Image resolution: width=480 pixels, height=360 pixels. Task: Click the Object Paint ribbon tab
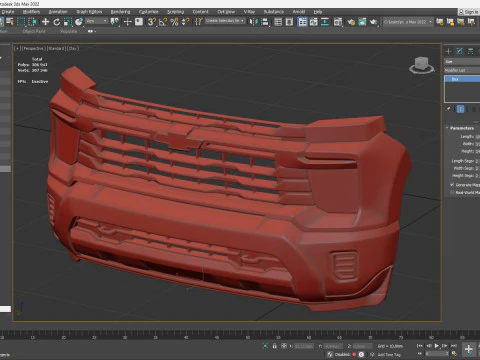(x=34, y=31)
